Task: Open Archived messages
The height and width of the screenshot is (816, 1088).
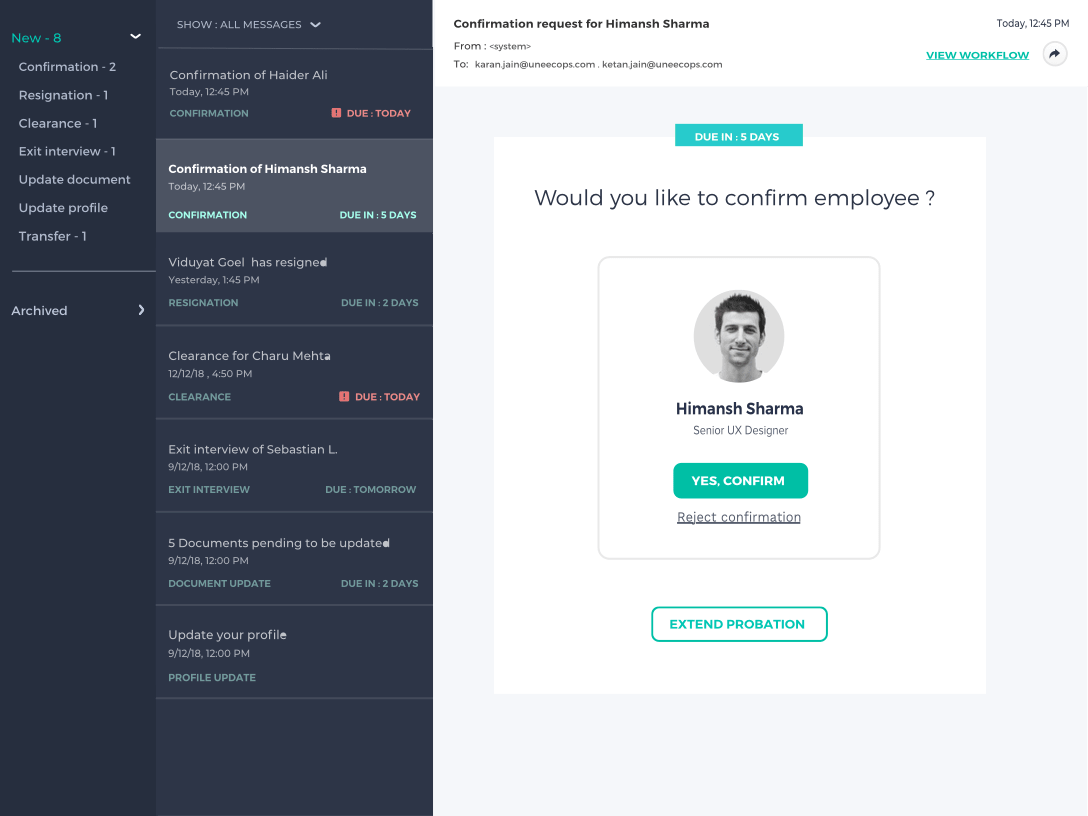Action: [40, 311]
